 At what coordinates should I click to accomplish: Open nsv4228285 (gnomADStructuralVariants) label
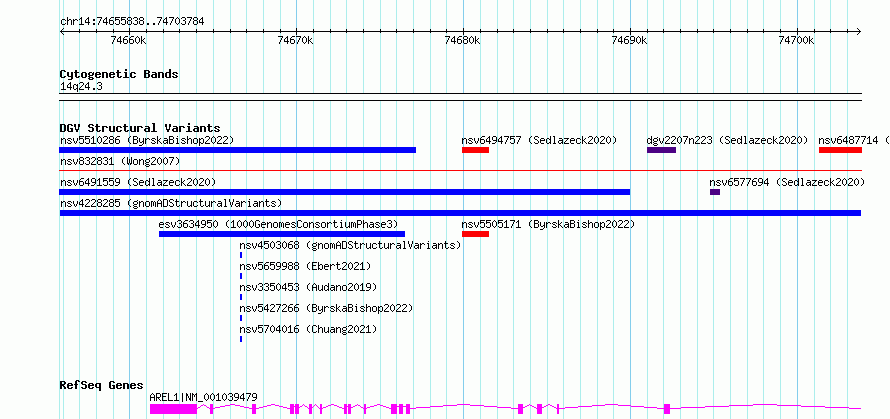tap(171, 203)
